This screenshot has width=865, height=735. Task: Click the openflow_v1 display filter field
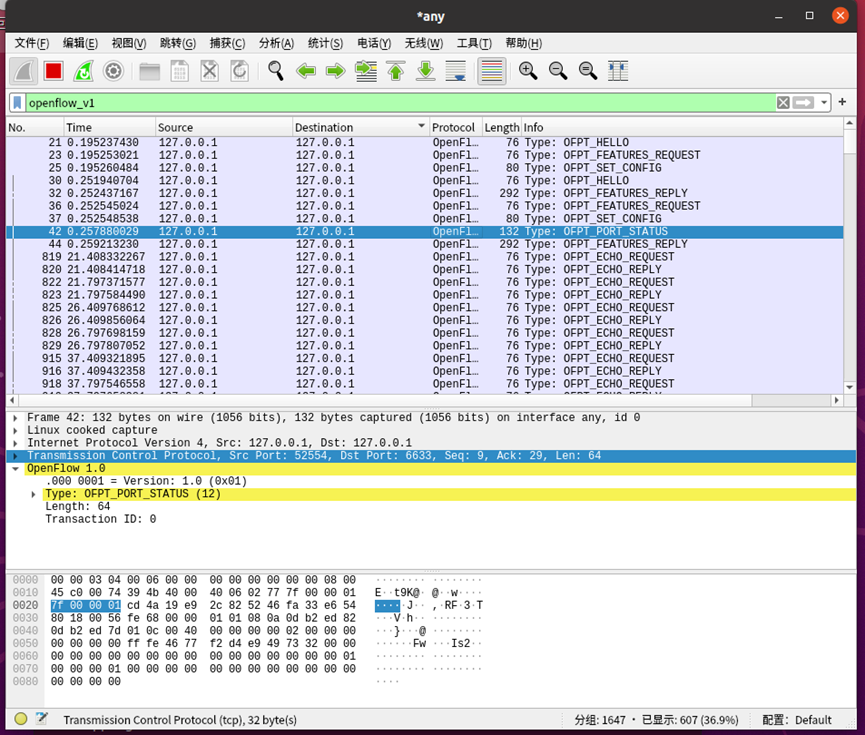point(400,102)
